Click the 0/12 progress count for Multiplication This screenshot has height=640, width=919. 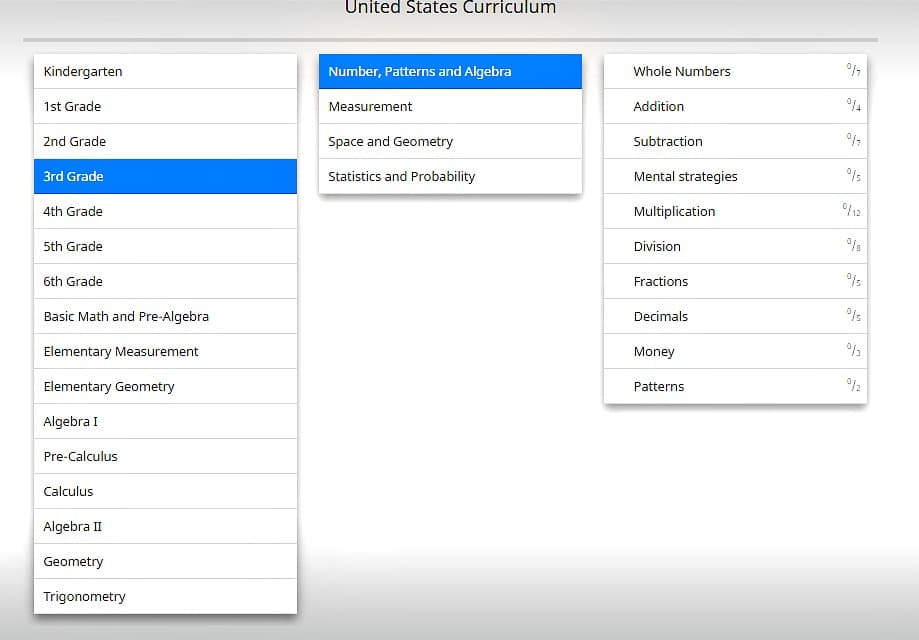pyautogui.click(x=852, y=210)
